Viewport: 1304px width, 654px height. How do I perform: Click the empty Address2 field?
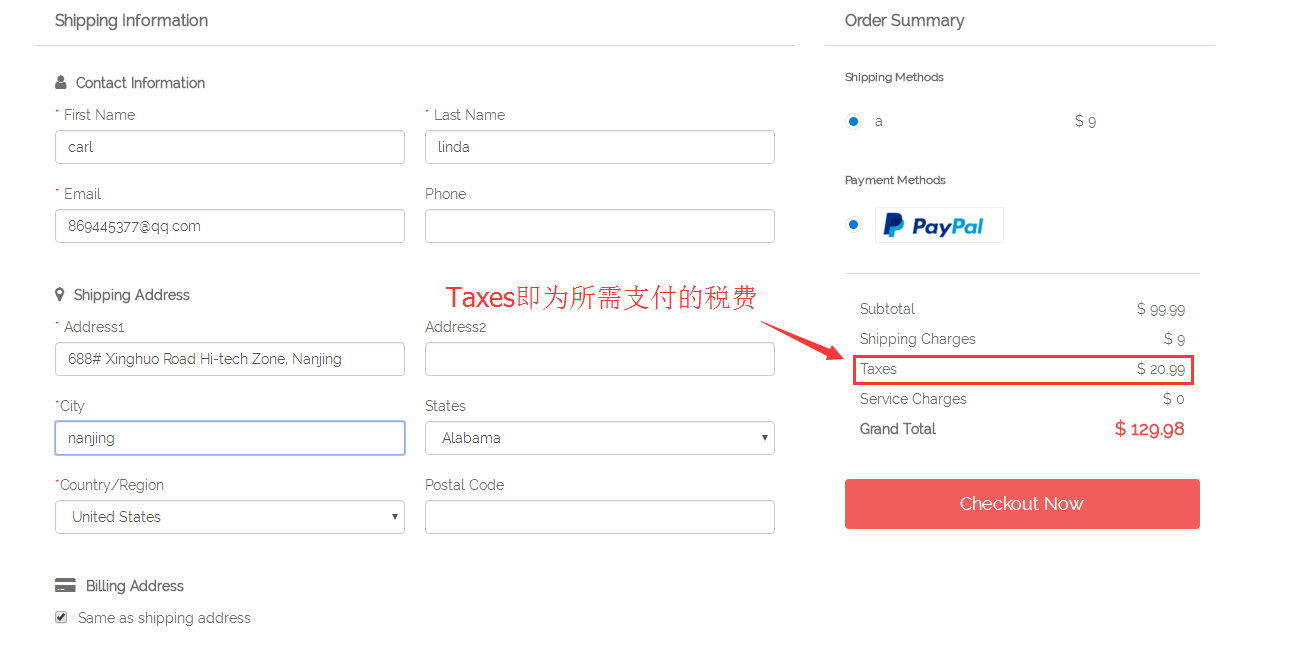click(x=600, y=359)
